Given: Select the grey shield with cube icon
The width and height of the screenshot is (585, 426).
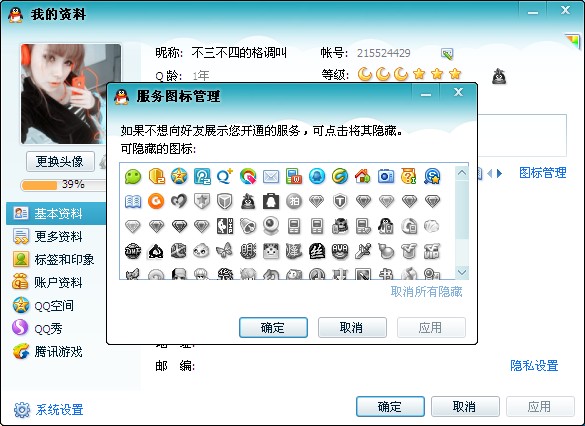Looking at the screenshot, I should pyautogui.click(x=225, y=201).
